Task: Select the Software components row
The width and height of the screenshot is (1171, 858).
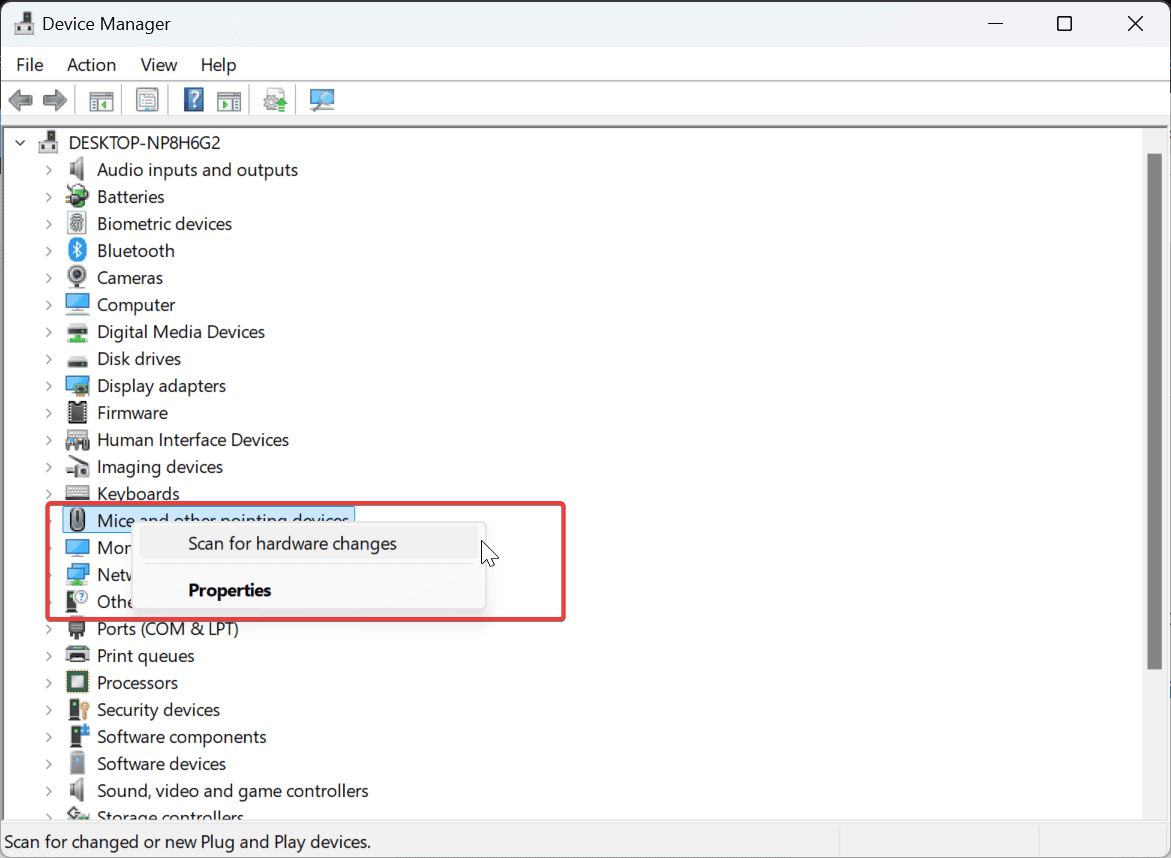Action: [181, 737]
